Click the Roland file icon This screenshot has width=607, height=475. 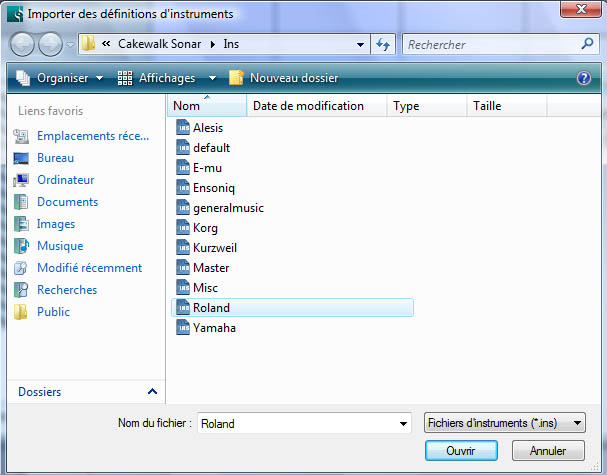pyautogui.click(x=183, y=308)
